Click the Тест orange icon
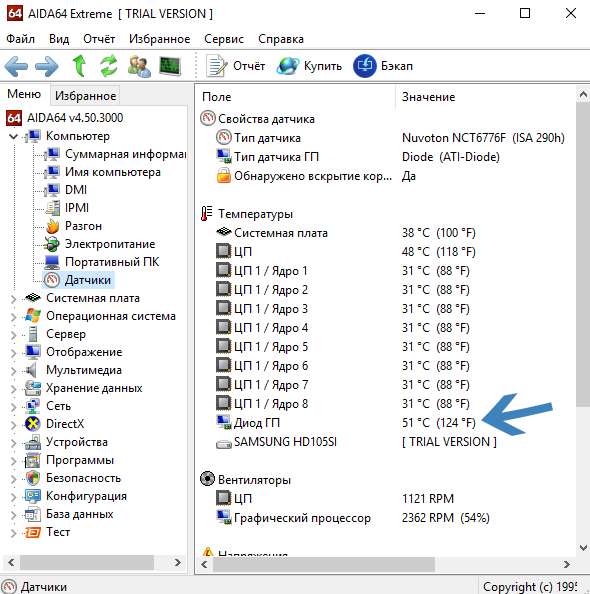The height and width of the screenshot is (594, 590). click(33, 532)
